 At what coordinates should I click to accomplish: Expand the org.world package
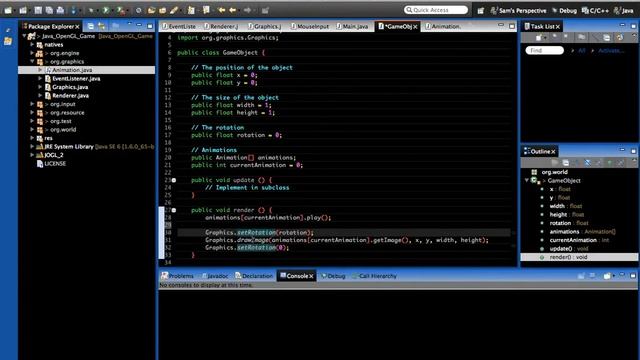click(x=32, y=130)
